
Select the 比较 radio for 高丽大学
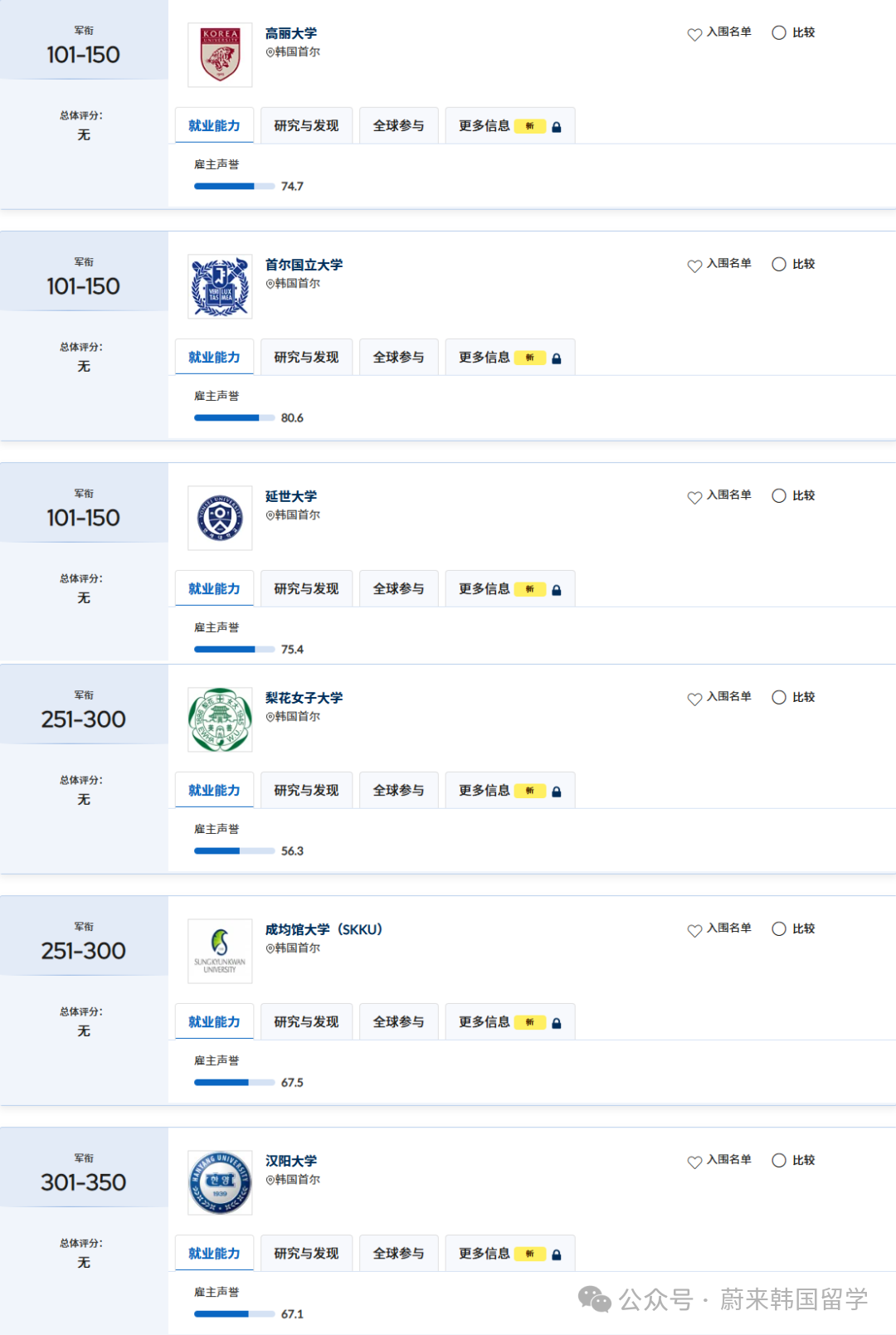pos(779,32)
